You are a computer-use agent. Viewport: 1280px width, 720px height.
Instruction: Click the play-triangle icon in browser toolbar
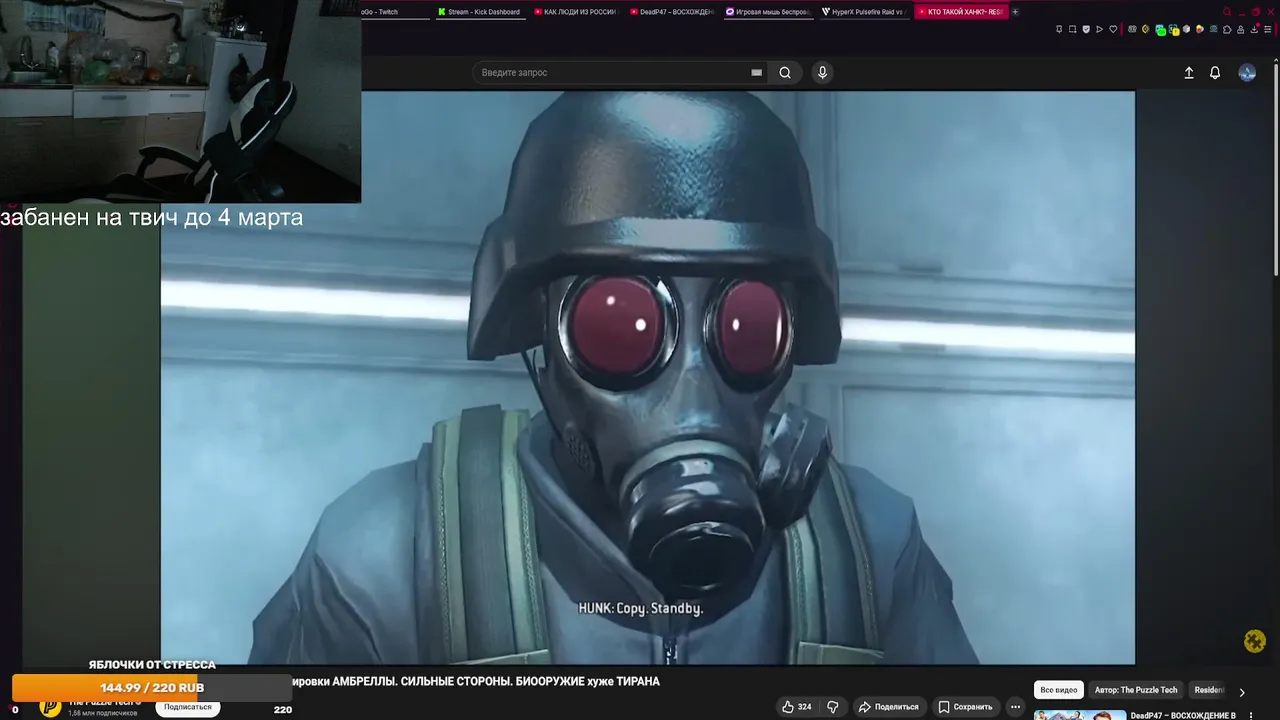pos(1099,29)
